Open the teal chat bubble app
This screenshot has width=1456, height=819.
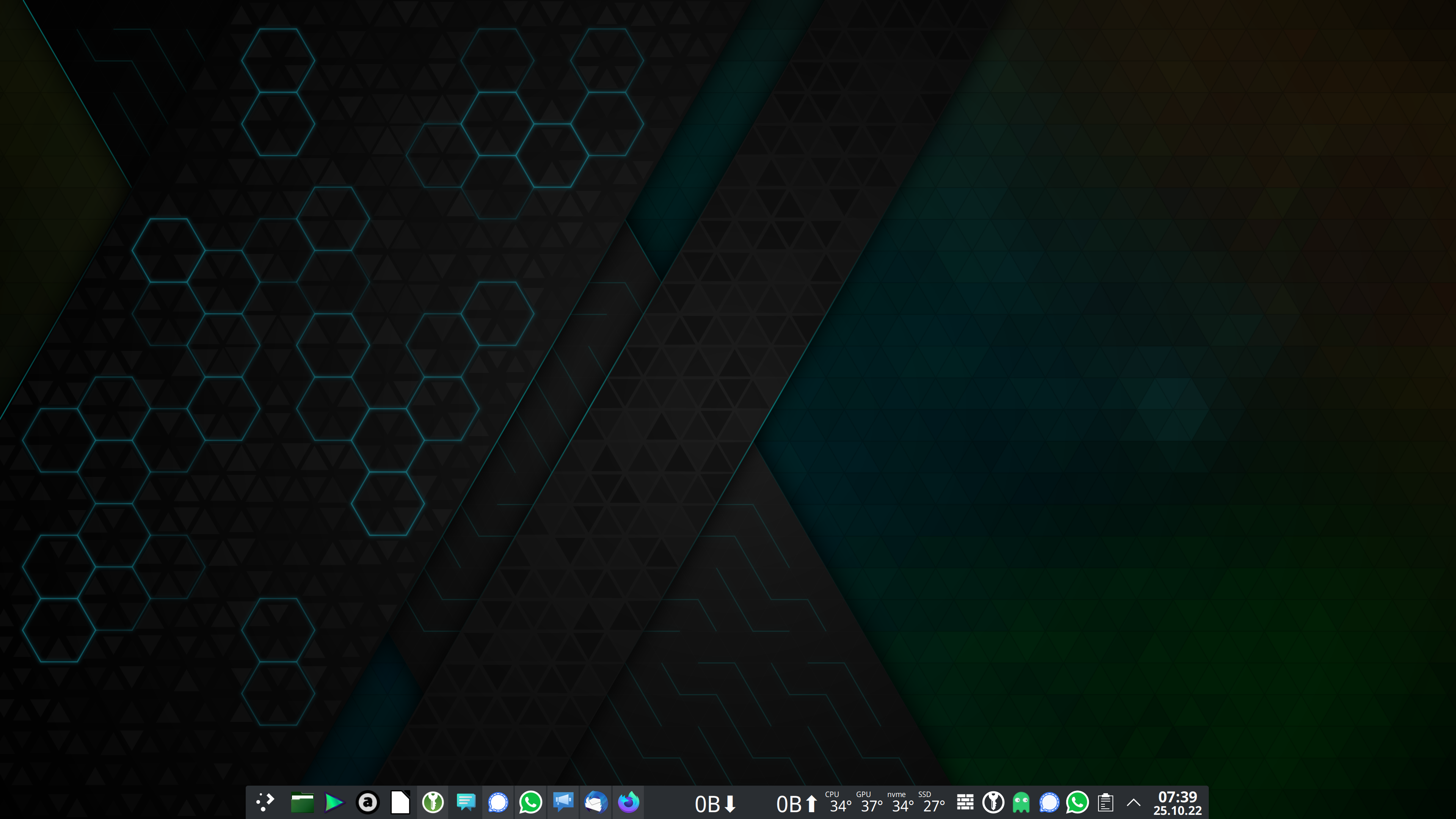466,803
